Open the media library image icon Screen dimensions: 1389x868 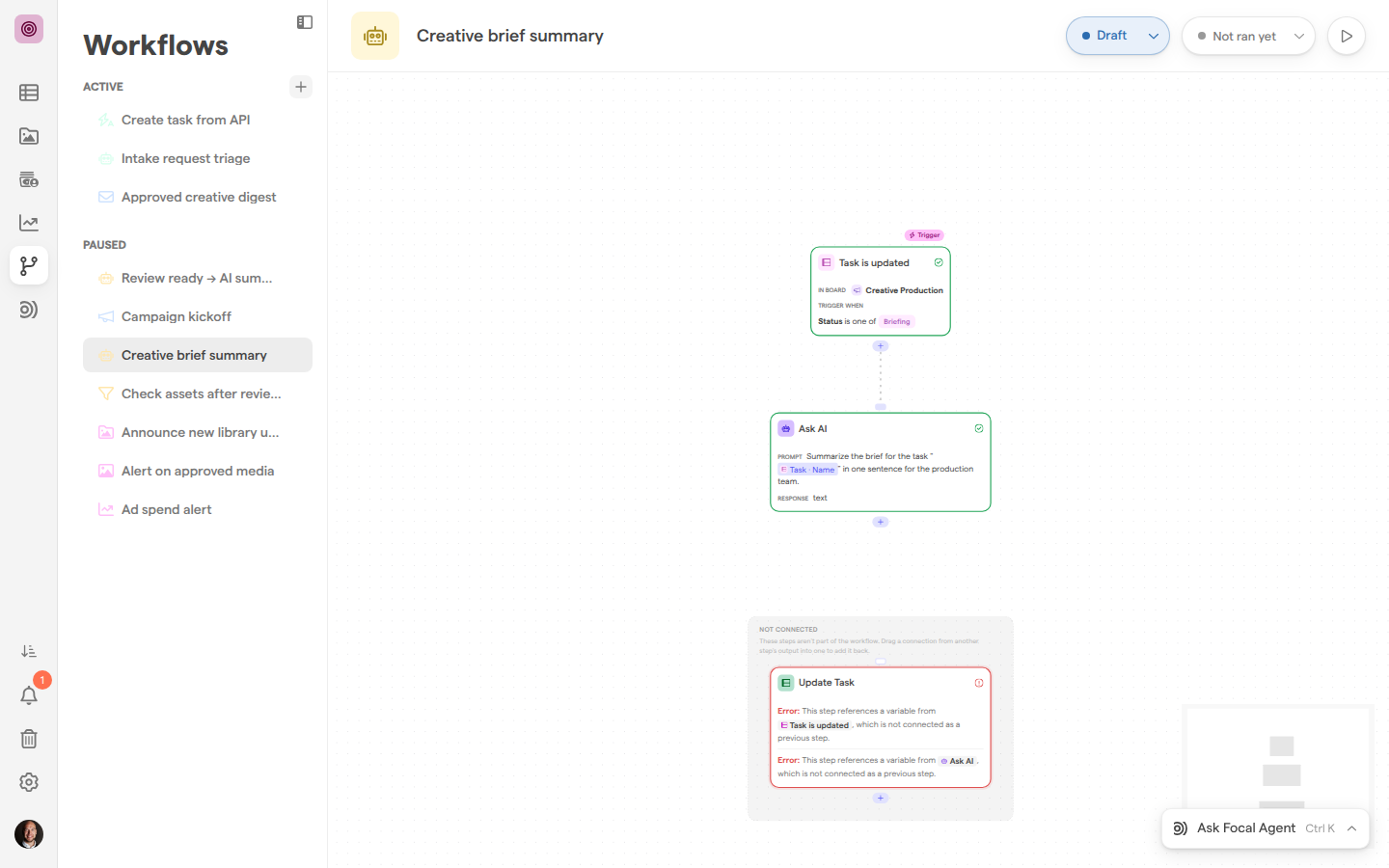coord(29,136)
